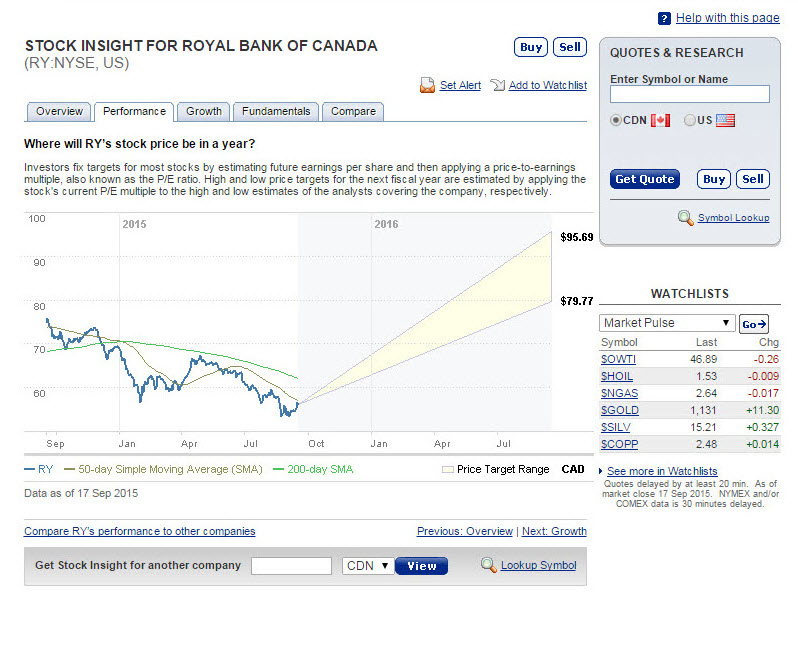The image size is (798, 646).
Task: Click the $OWTI change value -0.26
Action: [x=766, y=359]
